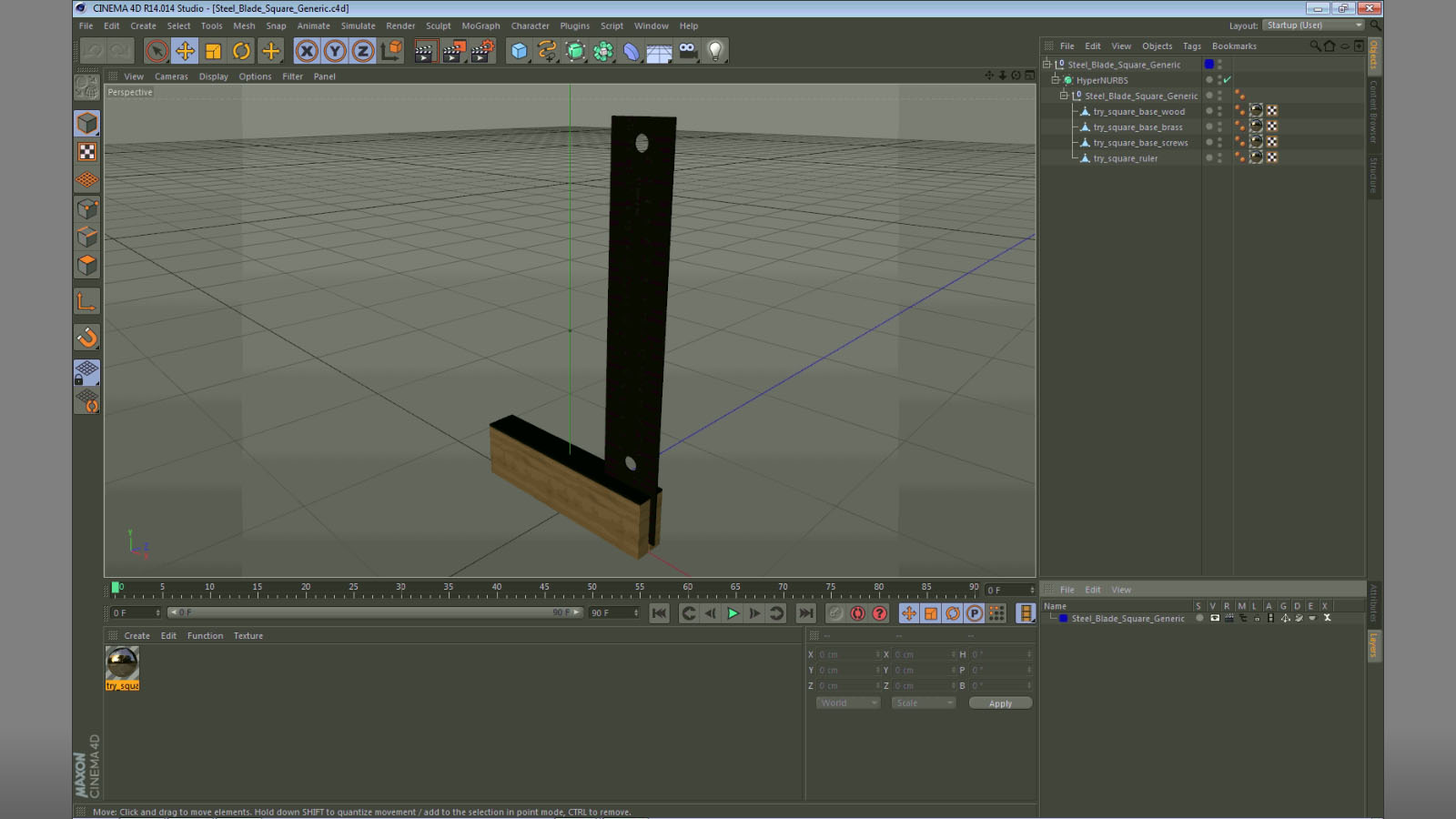This screenshot has height=819, width=1456.
Task: Add a camera object
Action: point(687,51)
